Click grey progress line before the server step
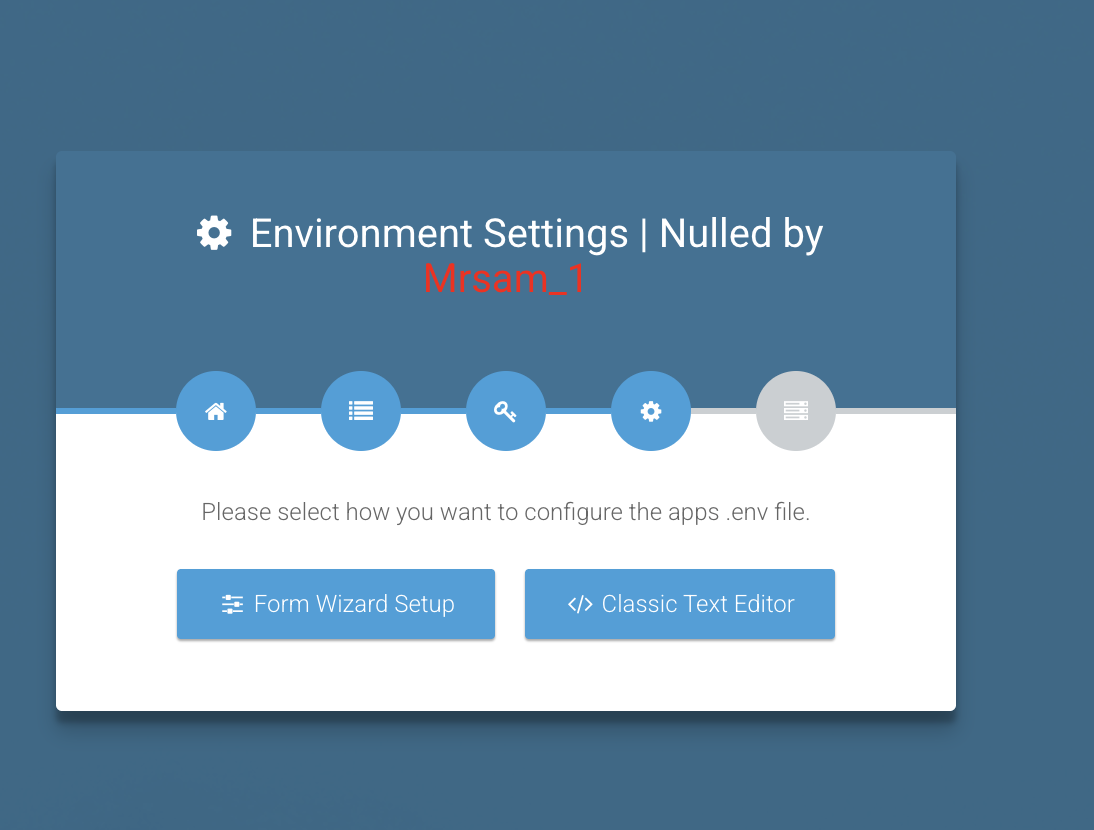This screenshot has width=1094, height=830. pyautogui.click(x=724, y=411)
